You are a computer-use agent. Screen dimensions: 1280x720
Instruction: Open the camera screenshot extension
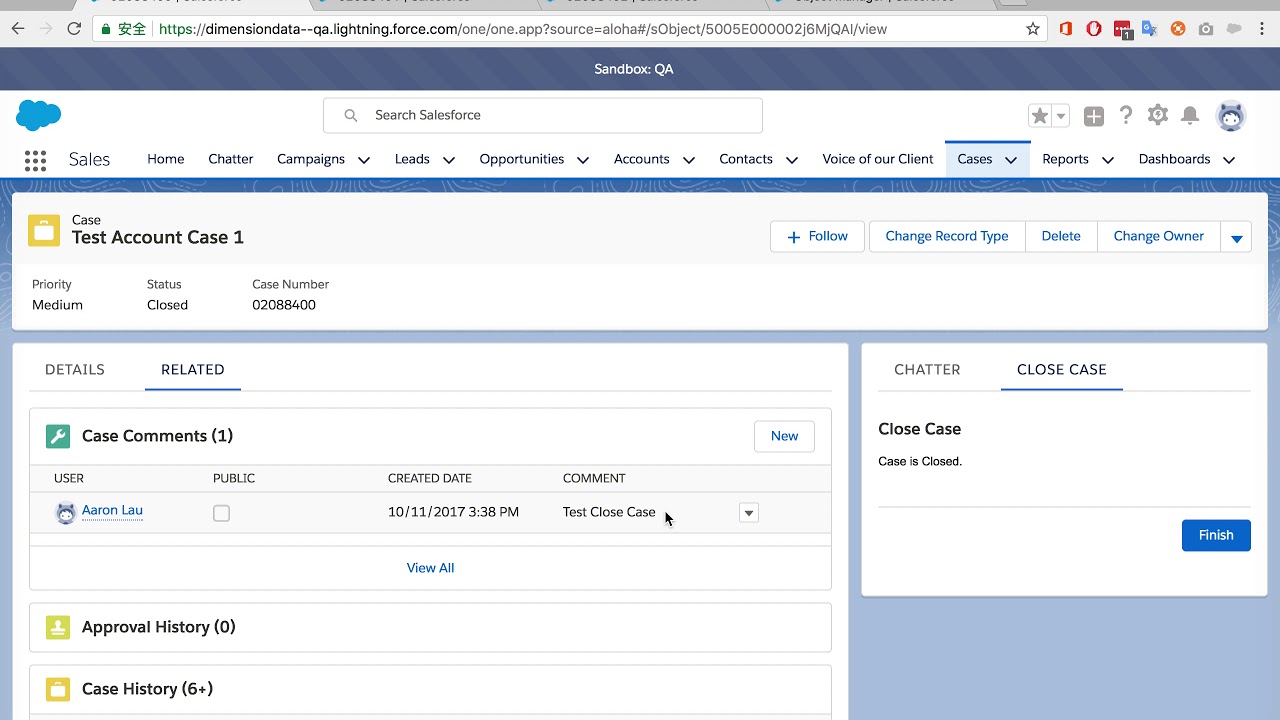point(1206,29)
